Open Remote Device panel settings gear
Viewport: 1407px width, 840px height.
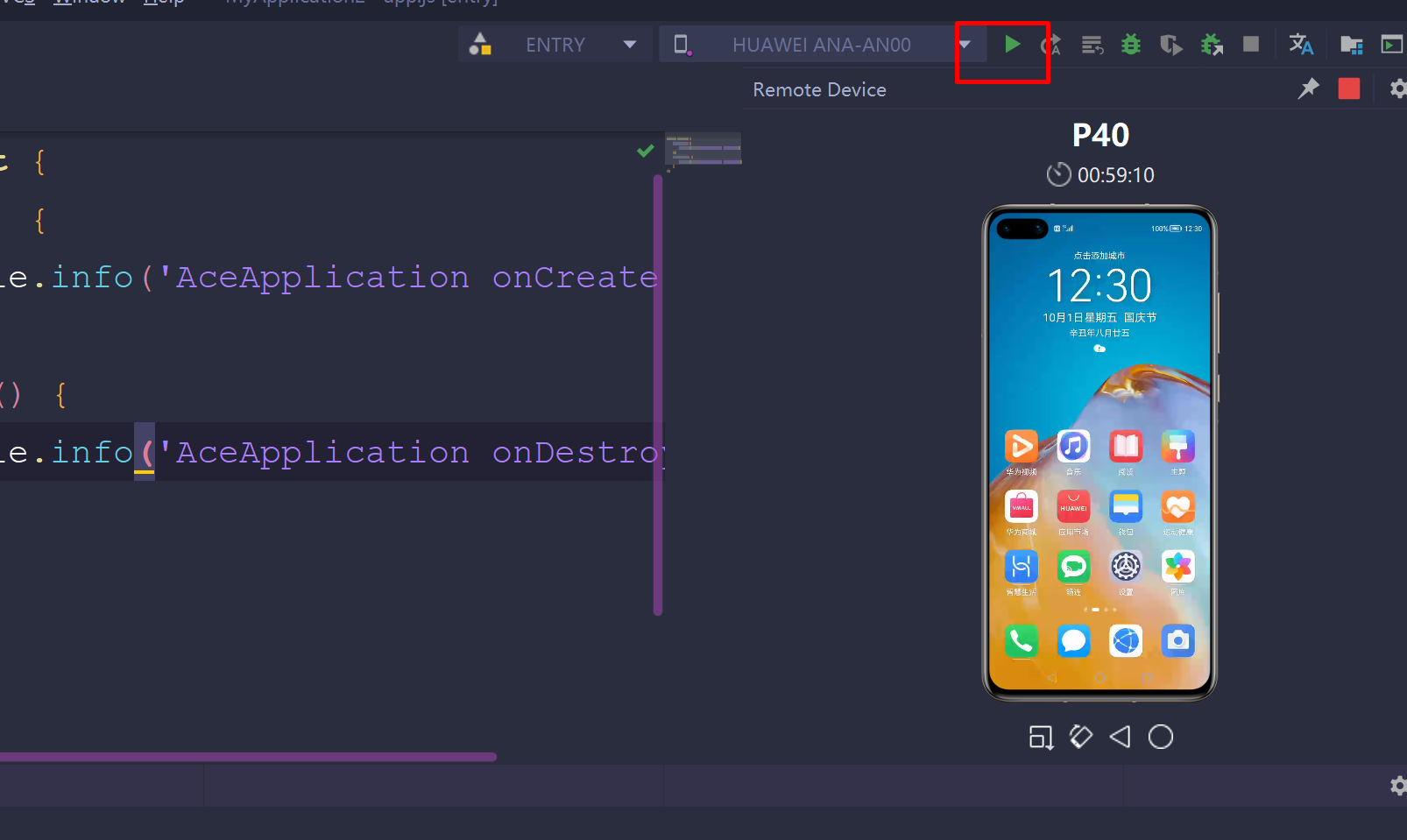[1397, 88]
